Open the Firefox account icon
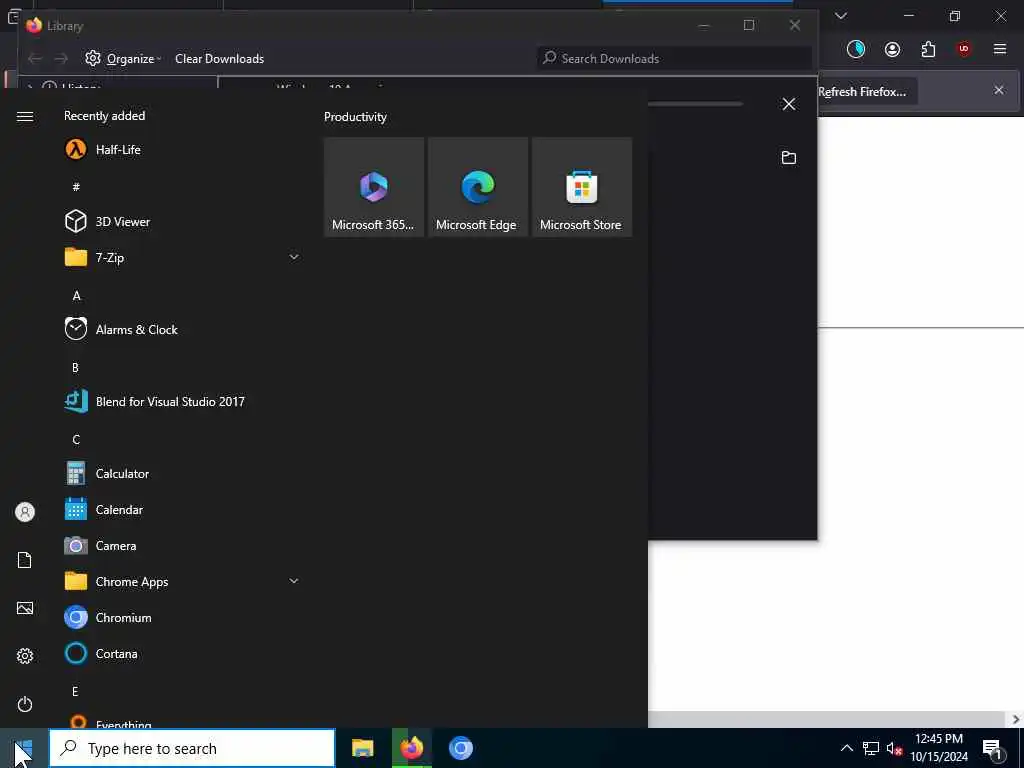Viewport: 1024px width, 768px height. click(892, 49)
